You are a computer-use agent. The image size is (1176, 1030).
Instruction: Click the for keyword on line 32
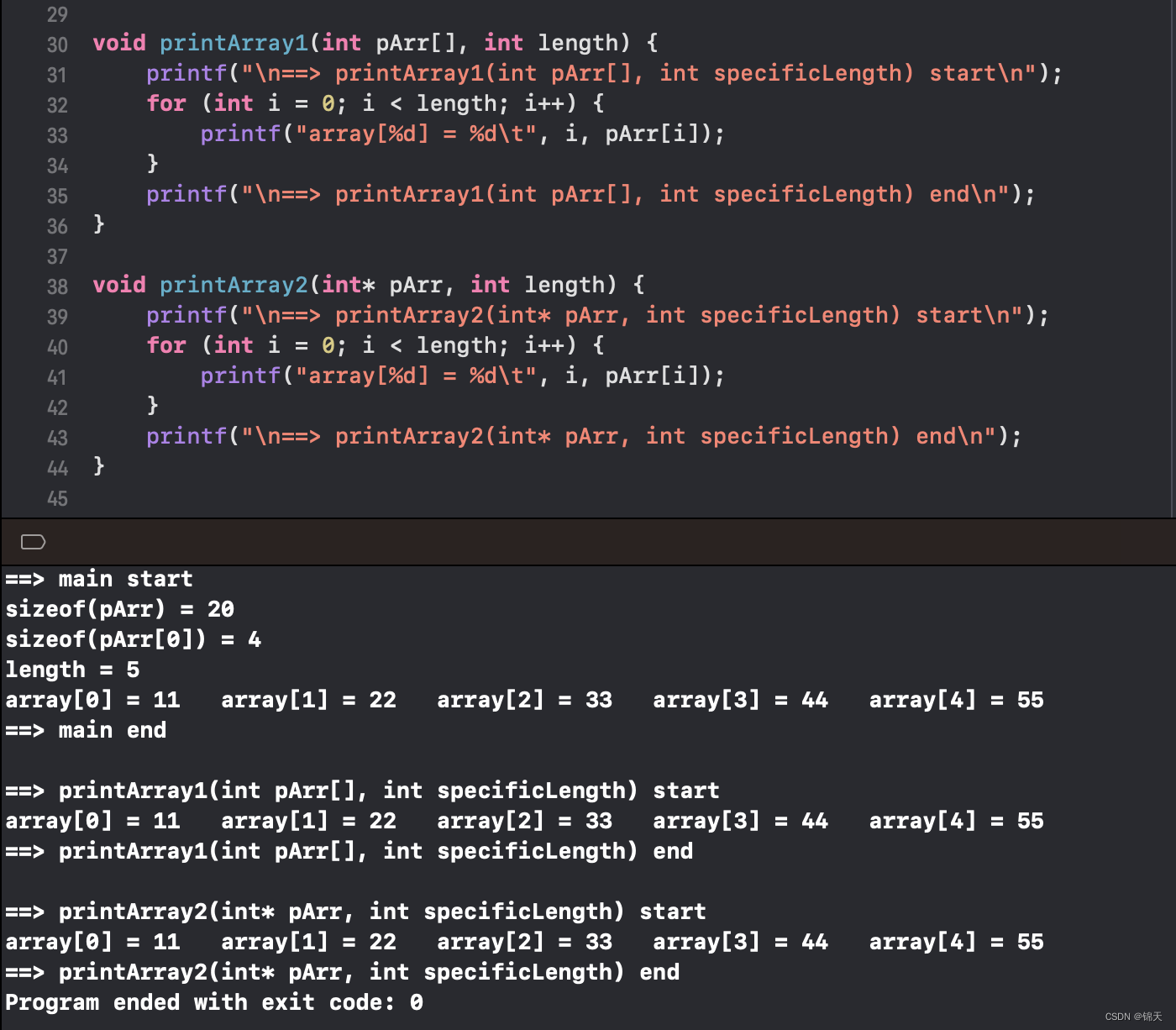click(166, 103)
